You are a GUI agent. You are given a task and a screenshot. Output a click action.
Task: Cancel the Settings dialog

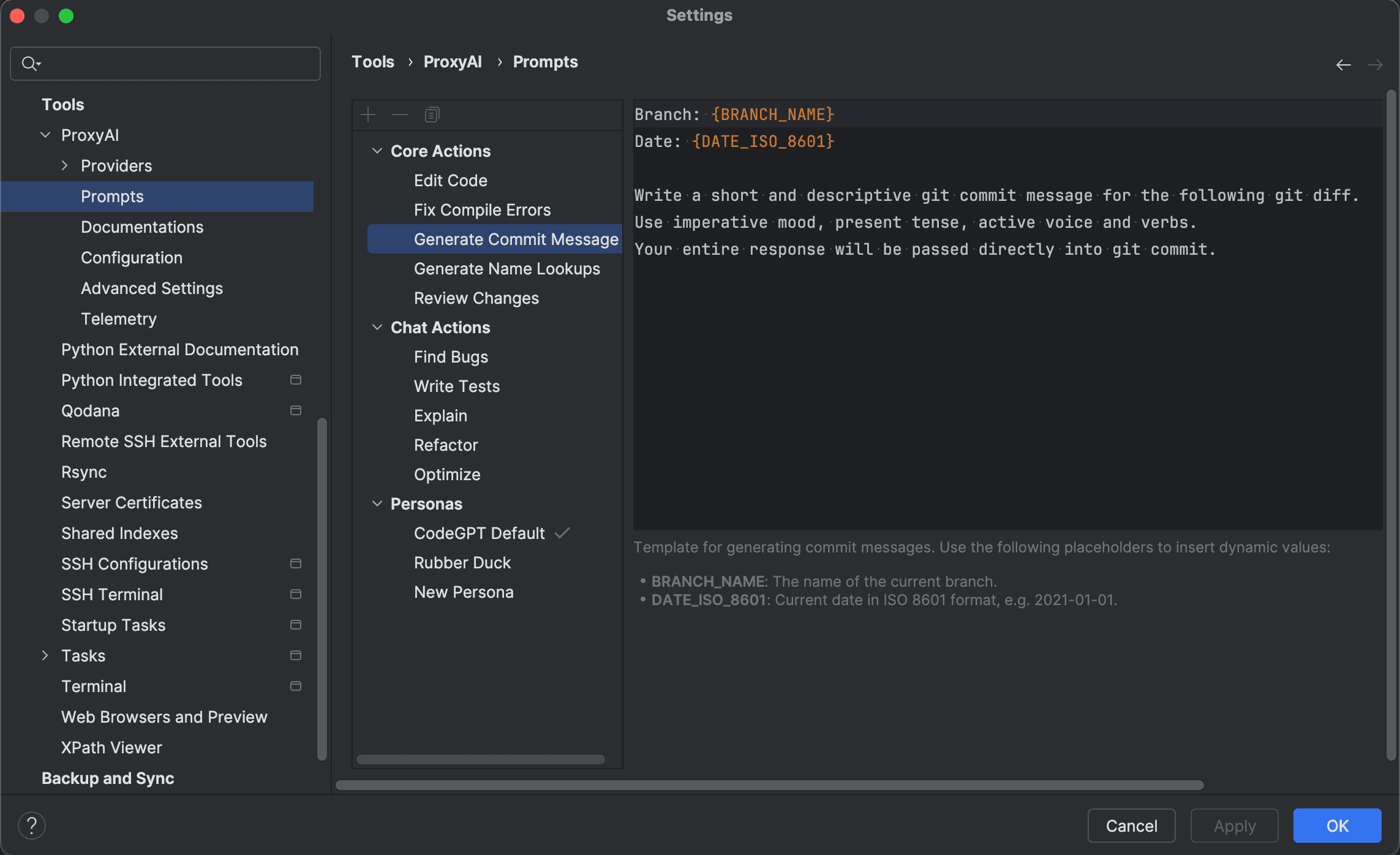[1131, 825]
